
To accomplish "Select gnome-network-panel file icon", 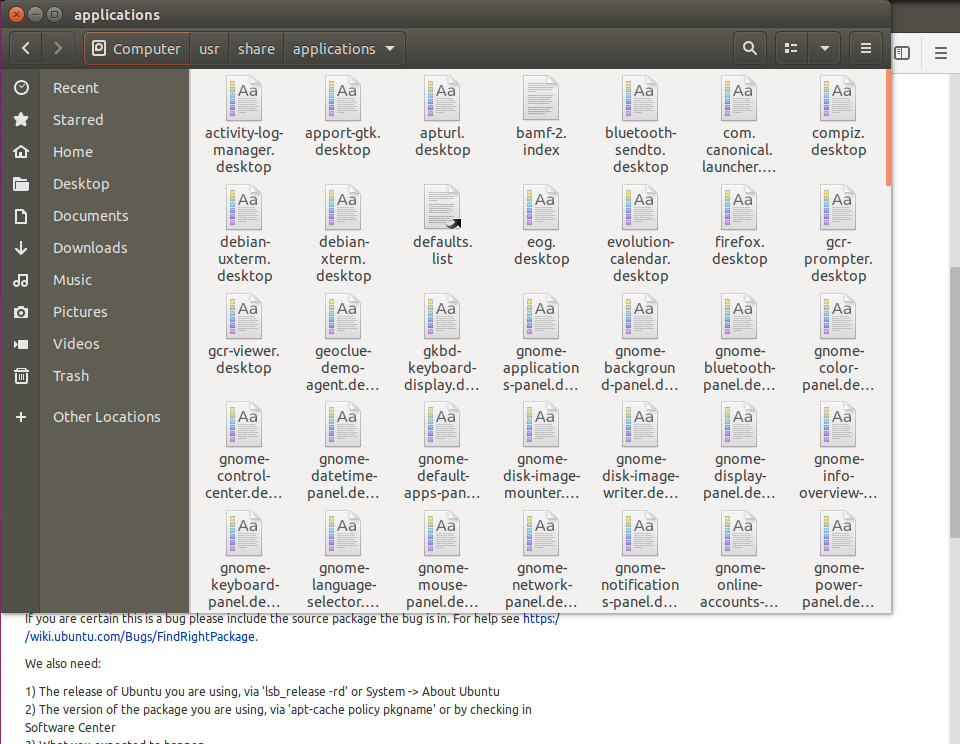I will pos(541,533).
